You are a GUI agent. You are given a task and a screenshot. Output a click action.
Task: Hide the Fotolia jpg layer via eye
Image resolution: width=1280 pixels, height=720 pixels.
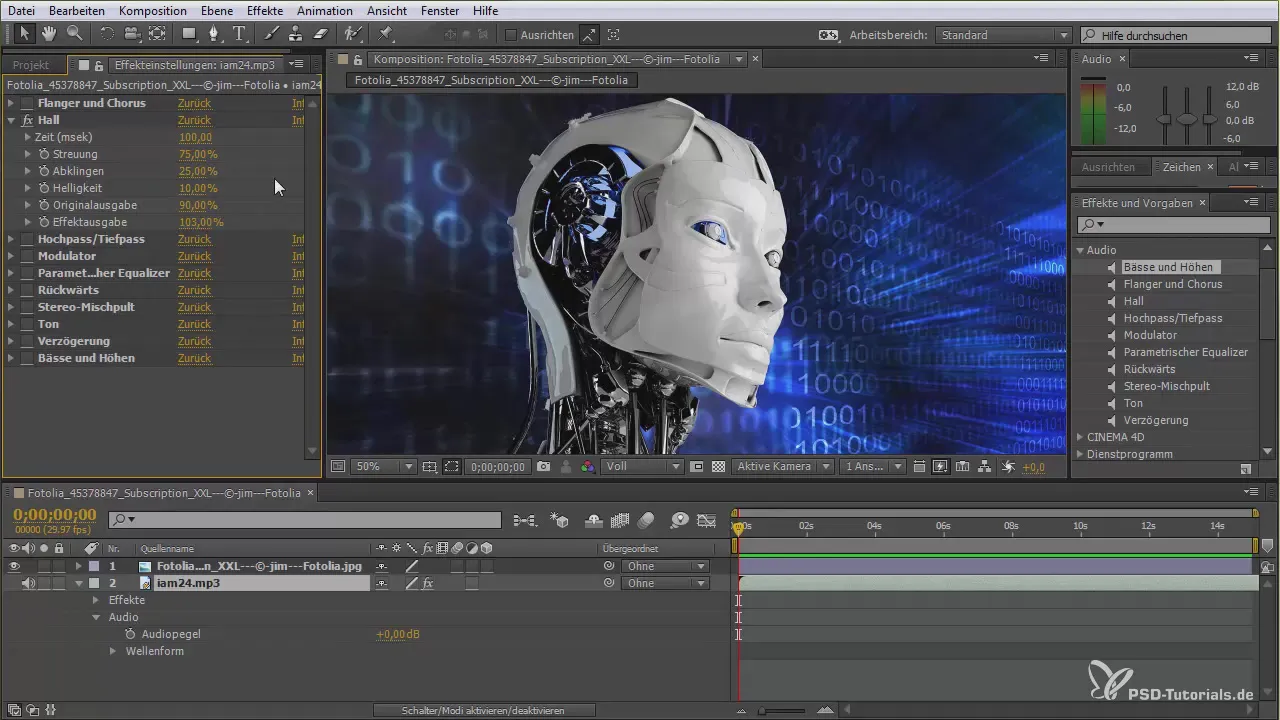[14, 566]
